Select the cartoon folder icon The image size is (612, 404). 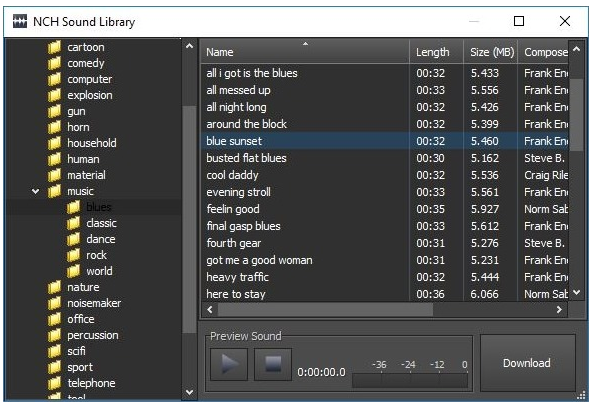[54, 47]
